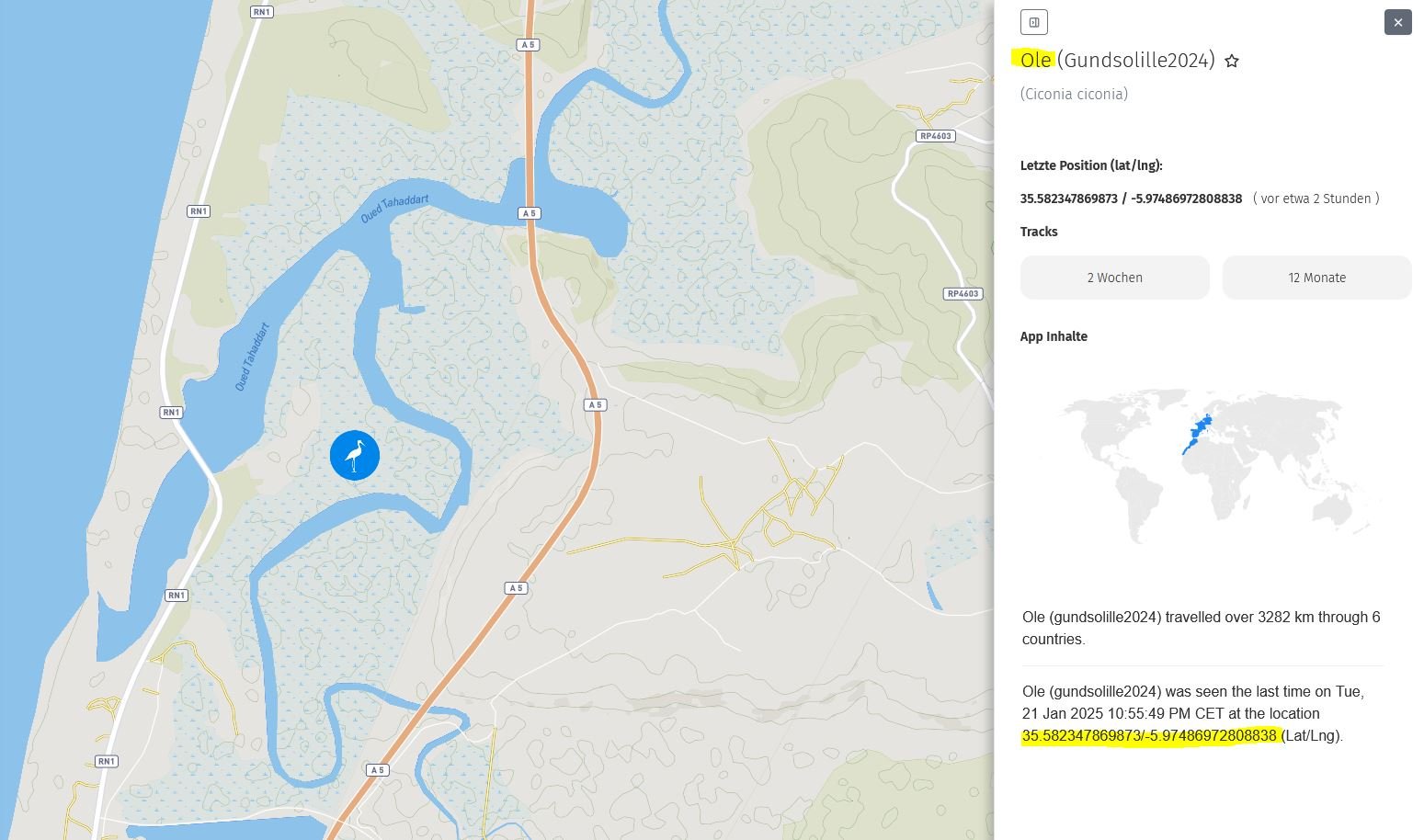The width and height of the screenshot is (1424, 840).
Task: Click the 'vor etwa 2 Stunden' timestamp
Action: click(1316, 199)
